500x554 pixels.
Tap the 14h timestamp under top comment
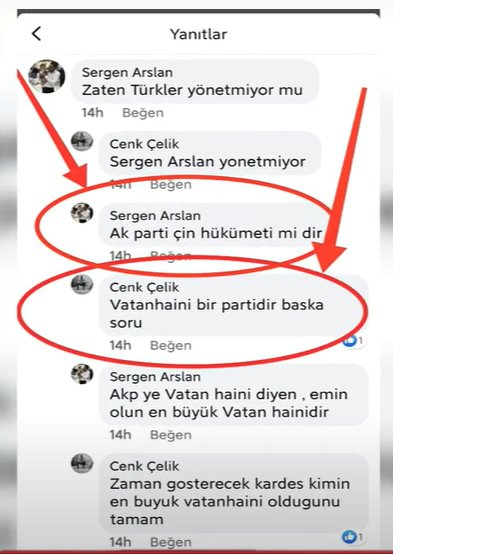[93, 113]
